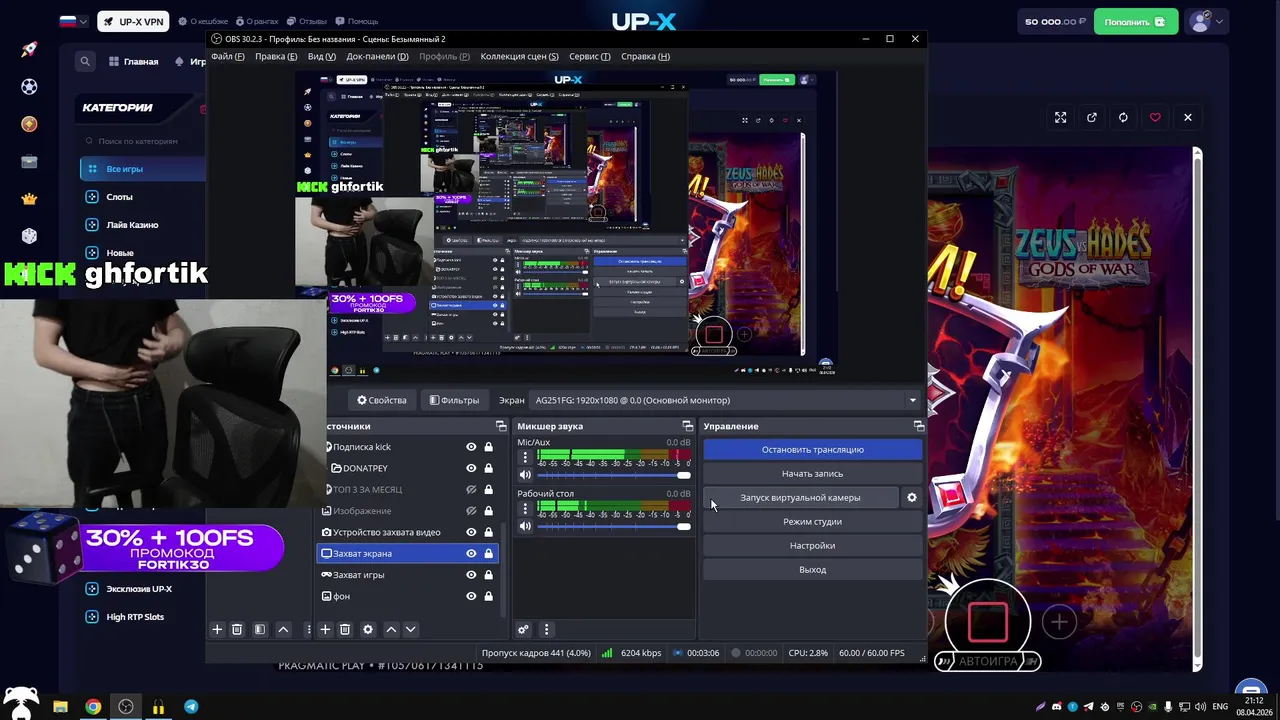1280x720 pixels.
Task: Remove selected scene with trash icon
Action: (x=237, y=629)
